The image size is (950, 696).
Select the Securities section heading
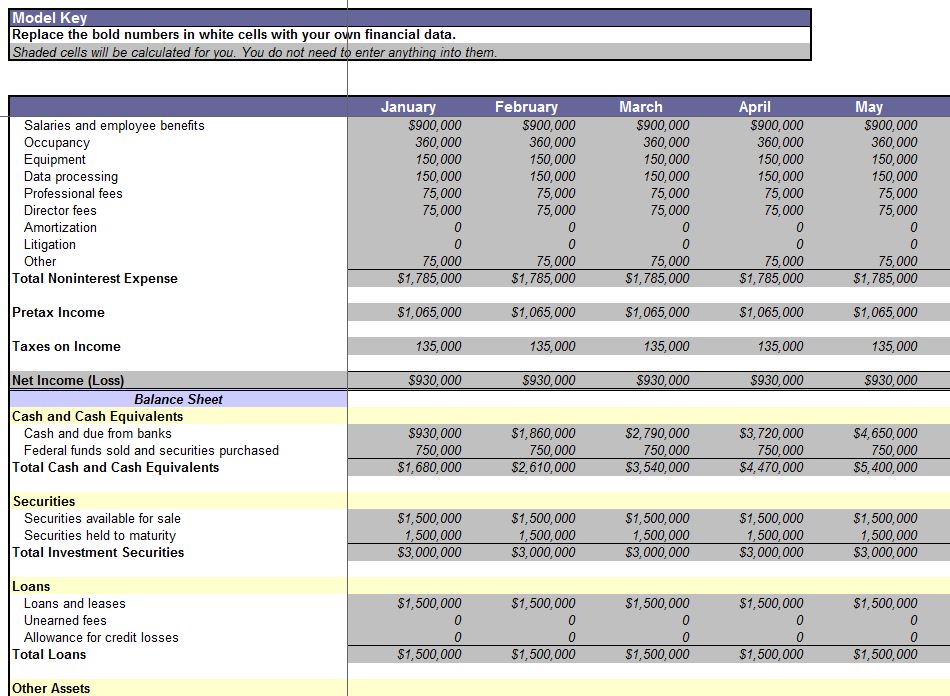coord(44,502)
